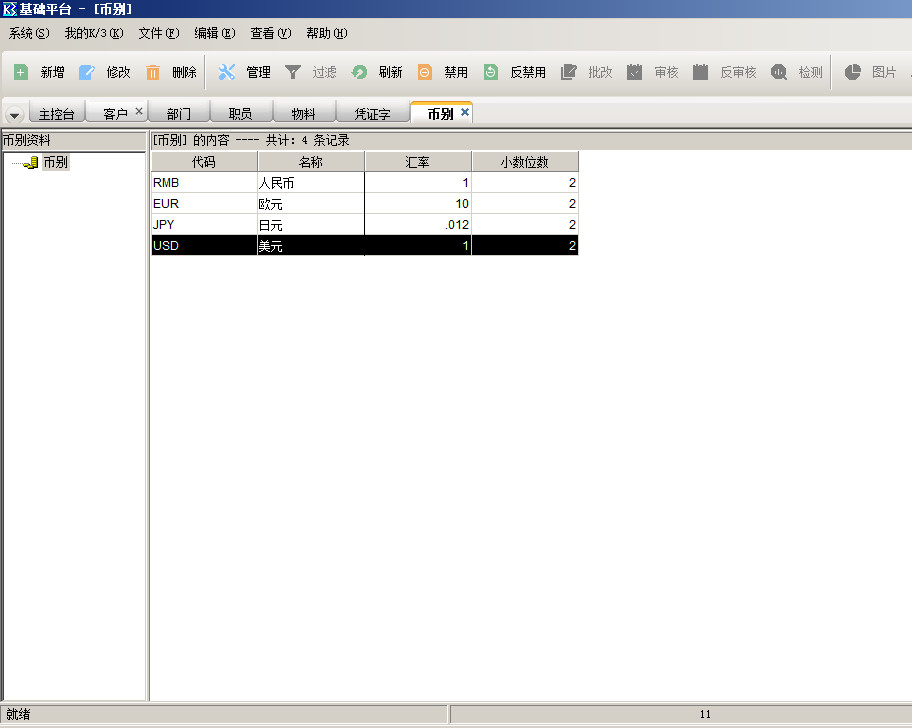Viewport: 912px width, 728px height.
Task: Select the 币别 node in tree
Action: tap(55, 162)
